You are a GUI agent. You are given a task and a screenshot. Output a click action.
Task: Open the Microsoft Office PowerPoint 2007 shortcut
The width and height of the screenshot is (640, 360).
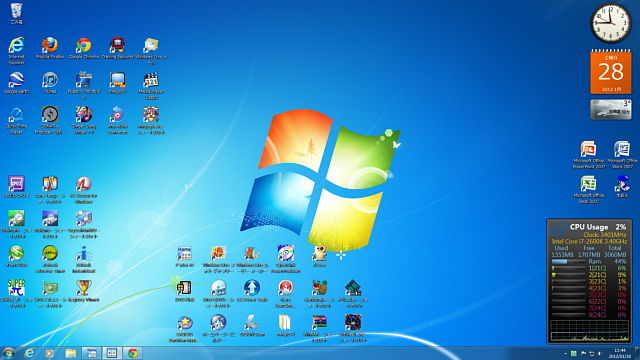coord(588,155)
